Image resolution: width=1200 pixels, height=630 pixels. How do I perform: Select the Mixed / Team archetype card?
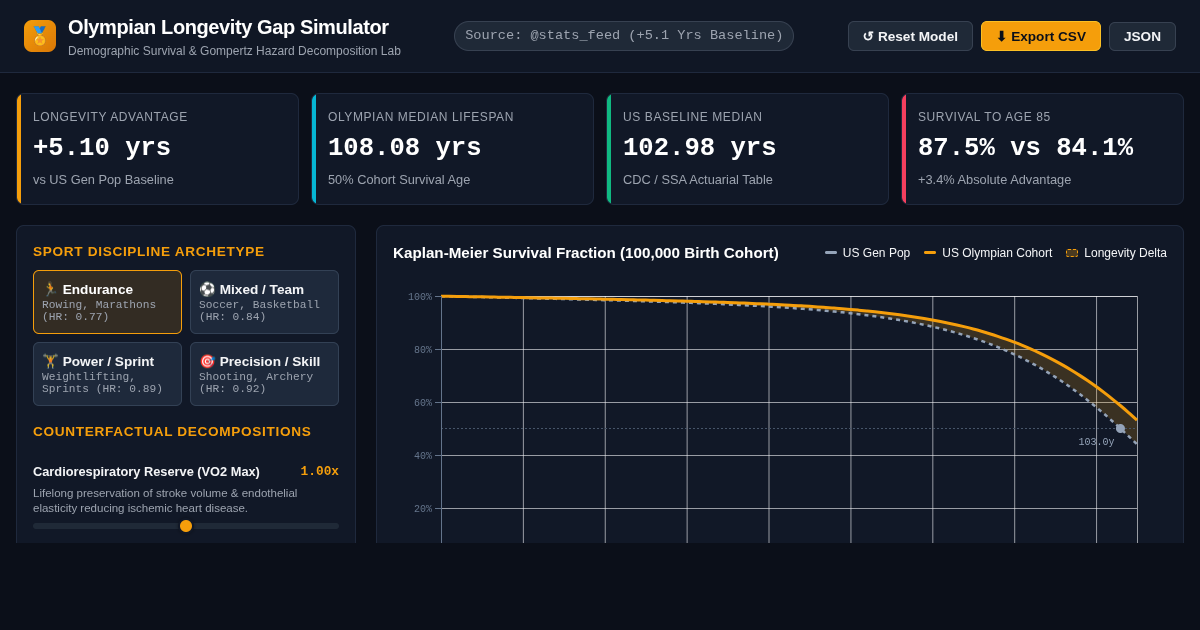[265, 302]
